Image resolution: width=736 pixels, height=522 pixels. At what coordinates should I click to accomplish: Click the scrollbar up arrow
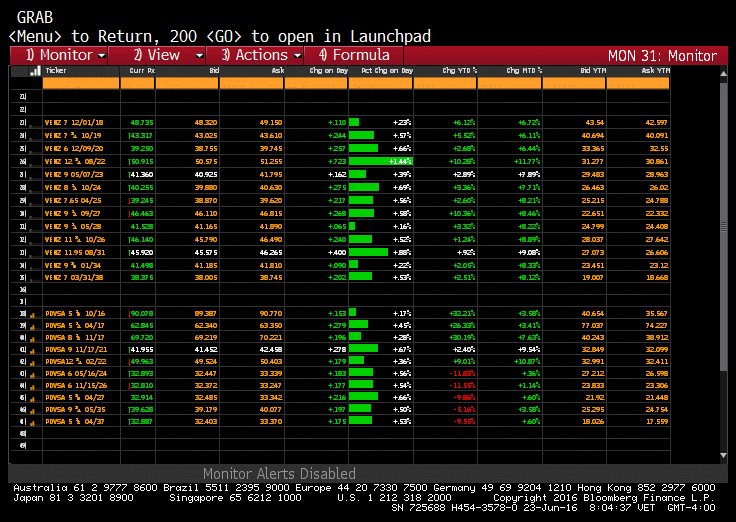click(x=723, y=73)
